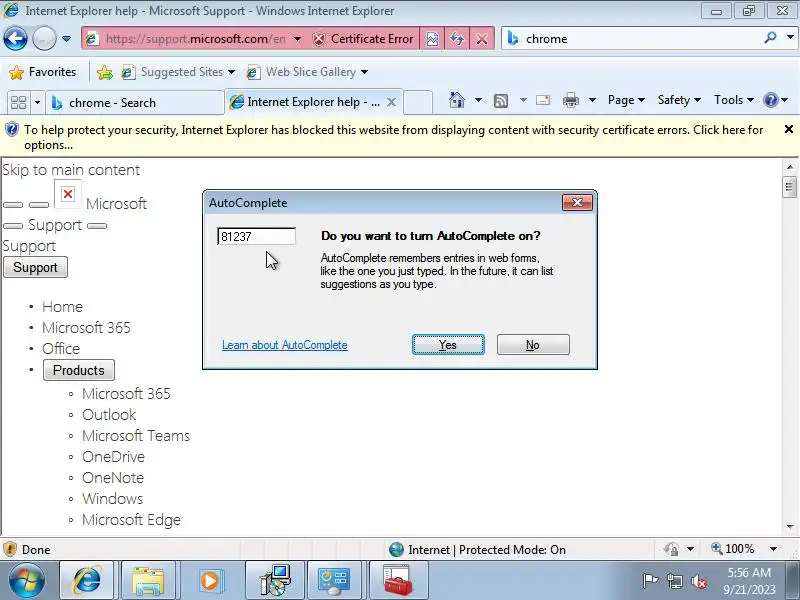This screenshot has width=800, height=600.
Task: Open the Favorites center
Action: tap(43, 72)
